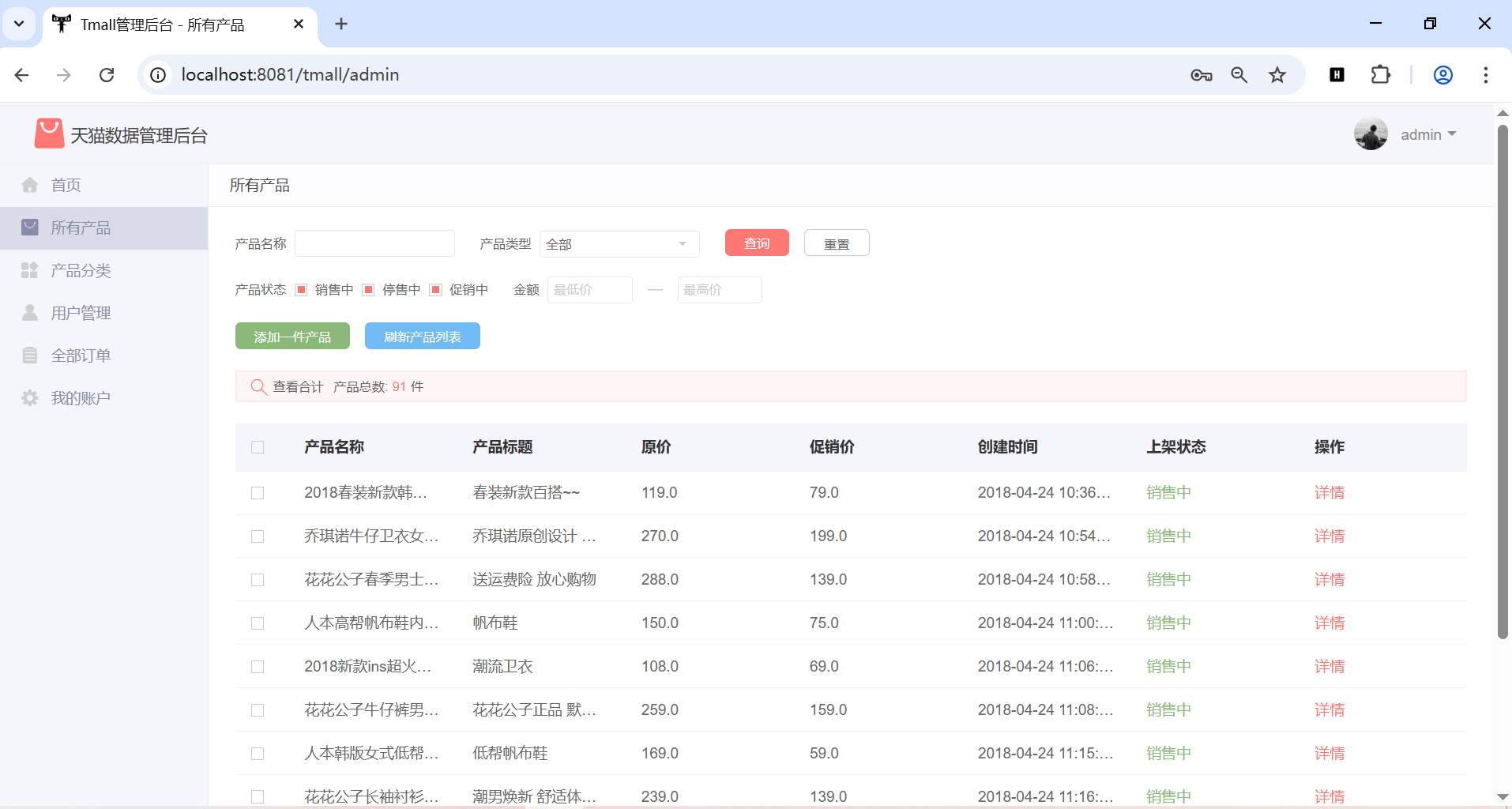Click the browser address bar URL
This screenshot has height=809, width=1512.
(290, 75)
